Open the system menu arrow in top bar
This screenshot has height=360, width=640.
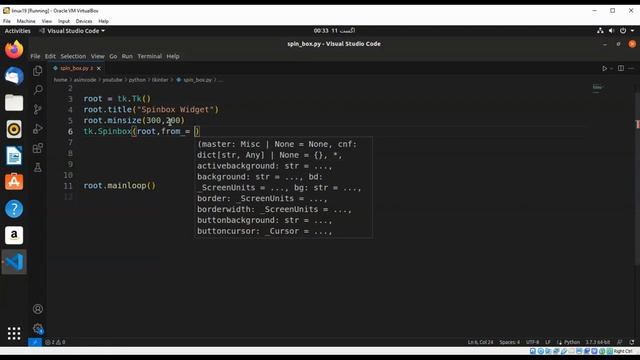pyautogui.click(x=632, y=31)
